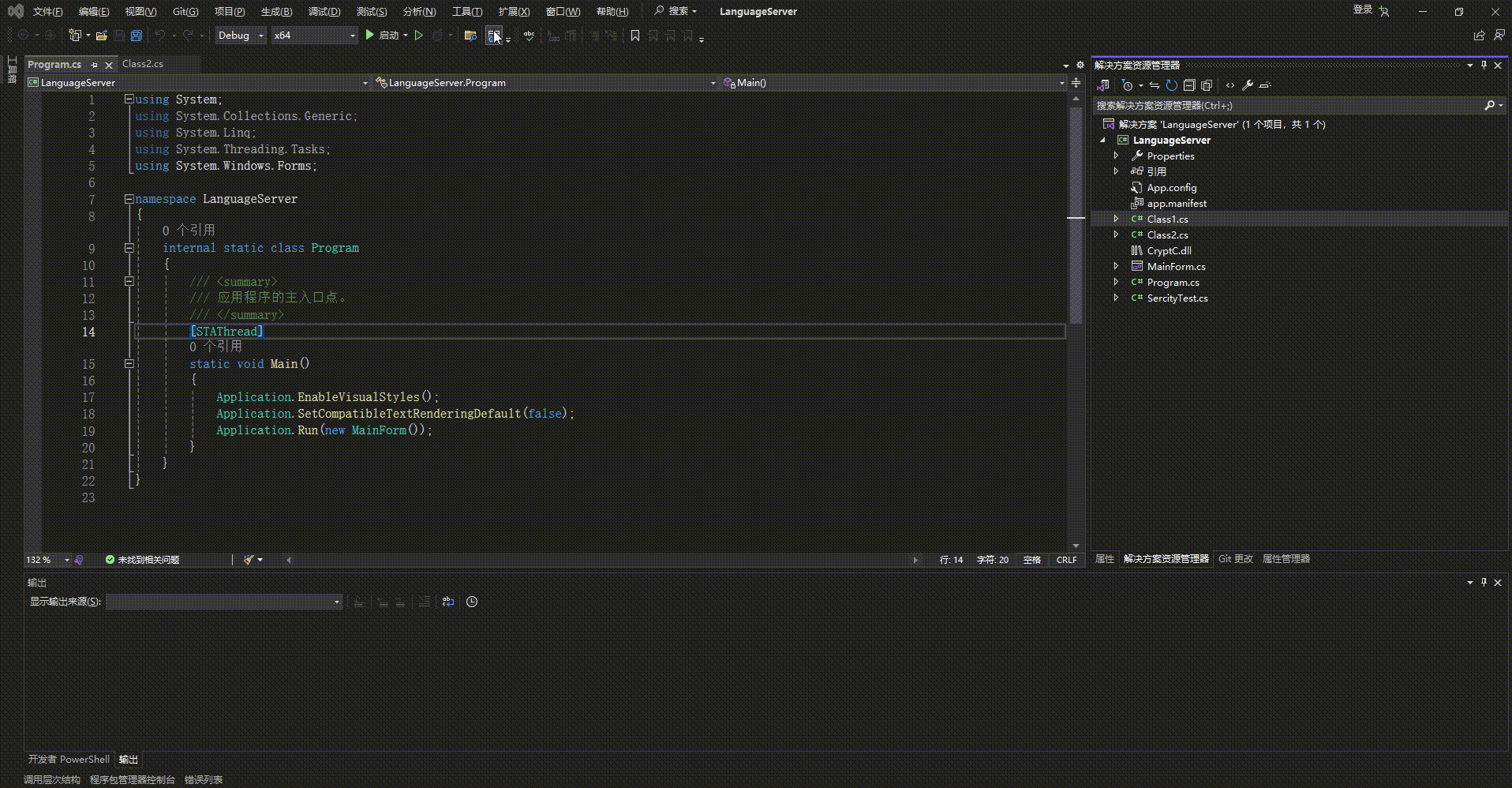Click the code cleanup broom icon
The width and height of the screenshot is (1512, 788).
[249, 560]
